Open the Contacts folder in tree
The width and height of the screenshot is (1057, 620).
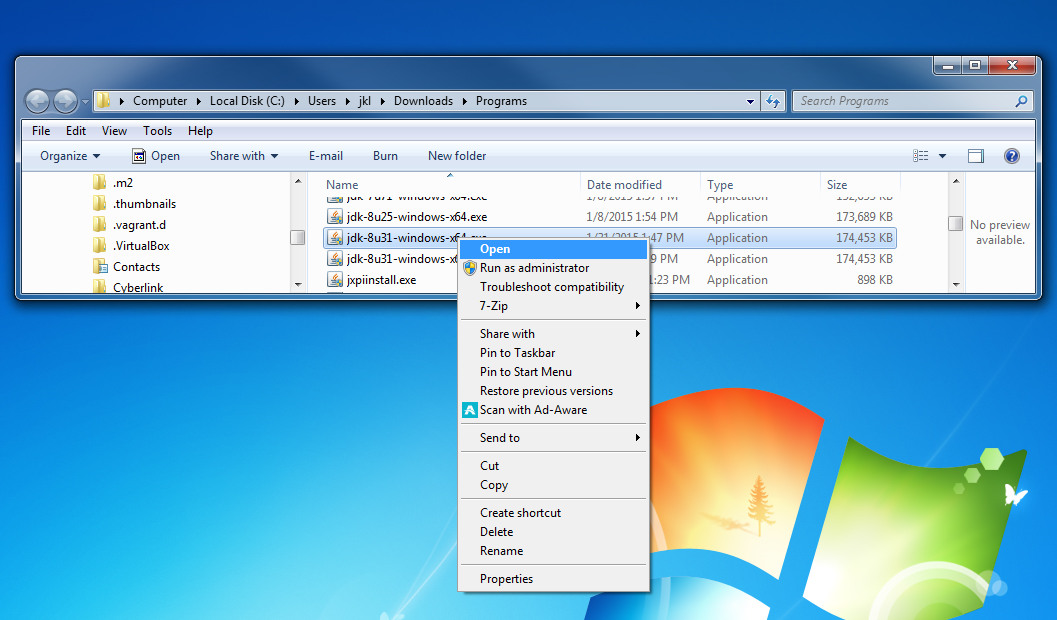tap(136, 267)
